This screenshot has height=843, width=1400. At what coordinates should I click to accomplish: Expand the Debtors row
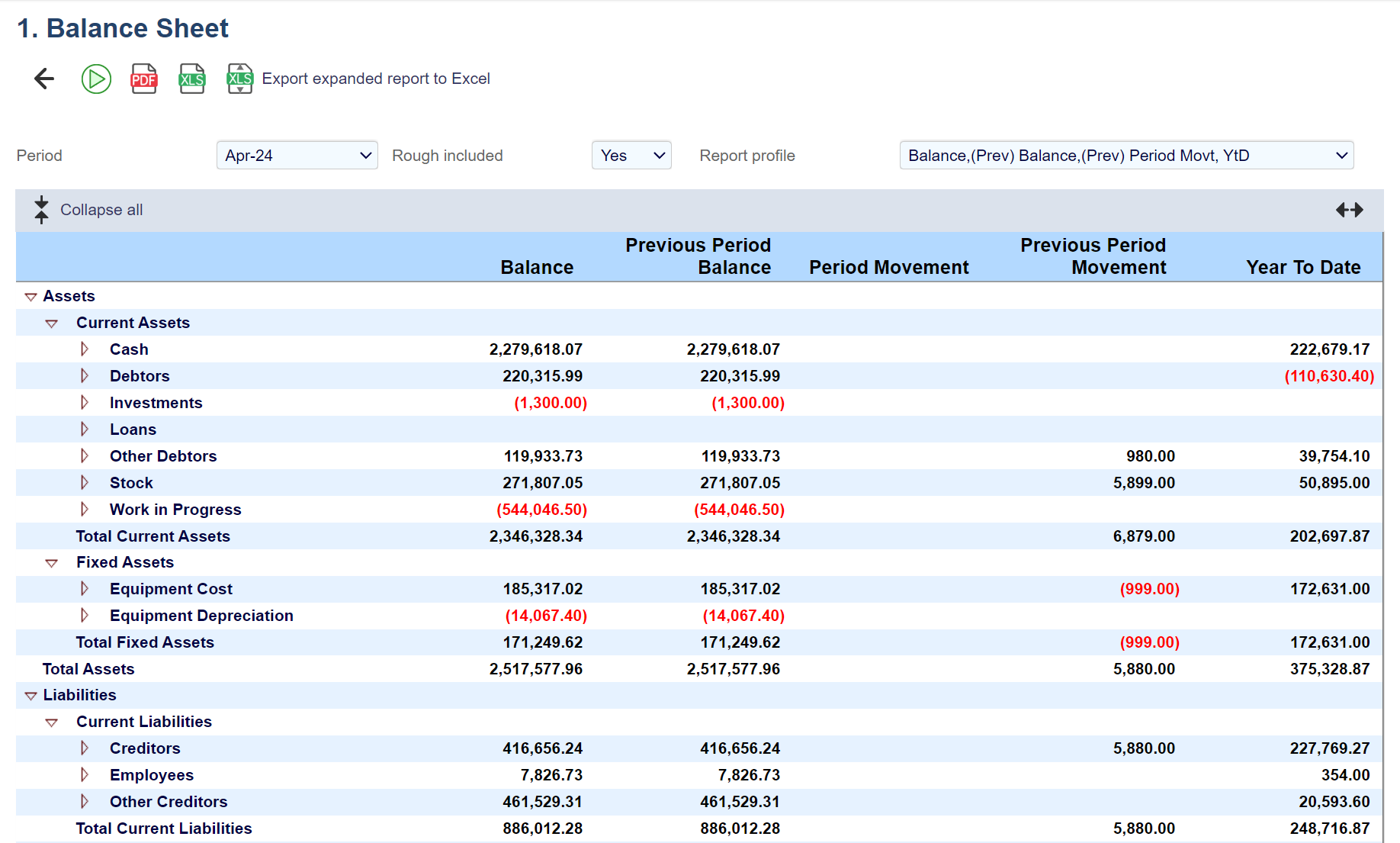coord(85,376)
